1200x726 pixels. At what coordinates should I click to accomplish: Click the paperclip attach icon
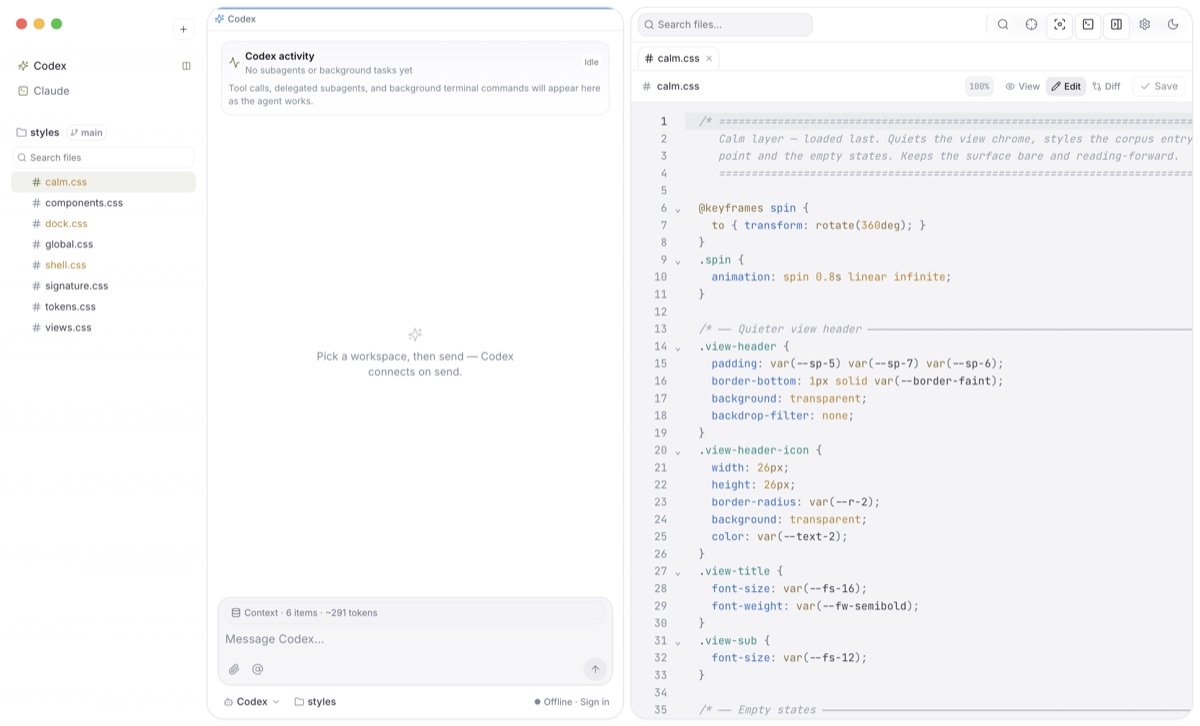pyautogui.click(x=234, y=669)
